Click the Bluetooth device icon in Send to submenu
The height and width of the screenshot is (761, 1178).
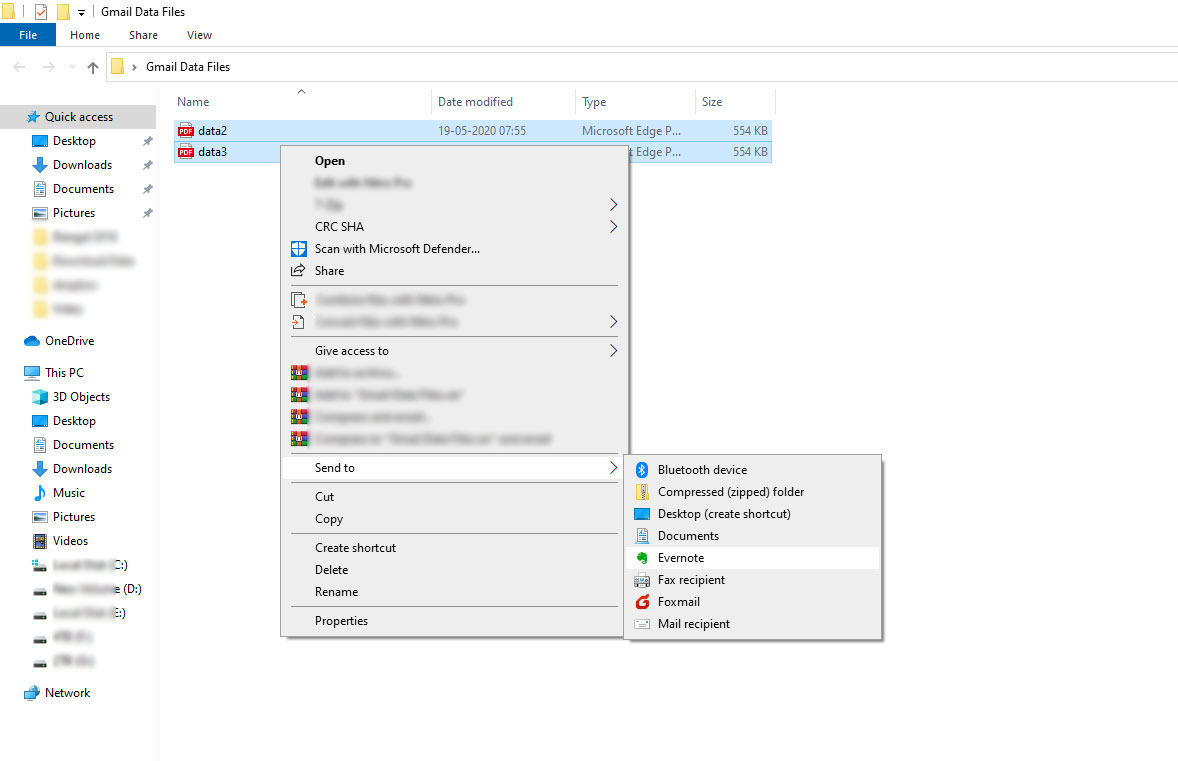click(642, 470)
